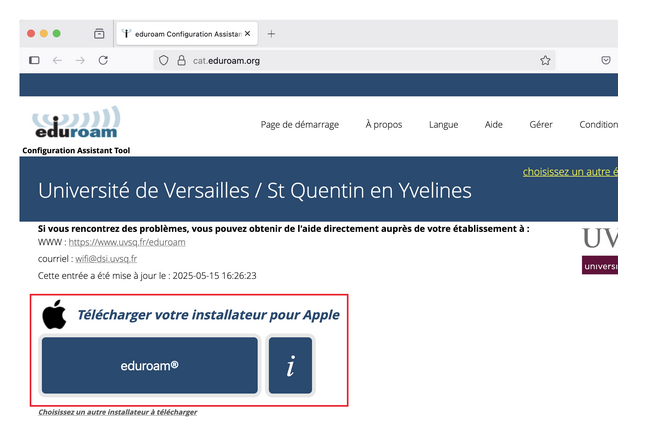Close the eduroam Configuration Assistant tab
This screenshot has width=647, height=438.
(x=248, y=33)
